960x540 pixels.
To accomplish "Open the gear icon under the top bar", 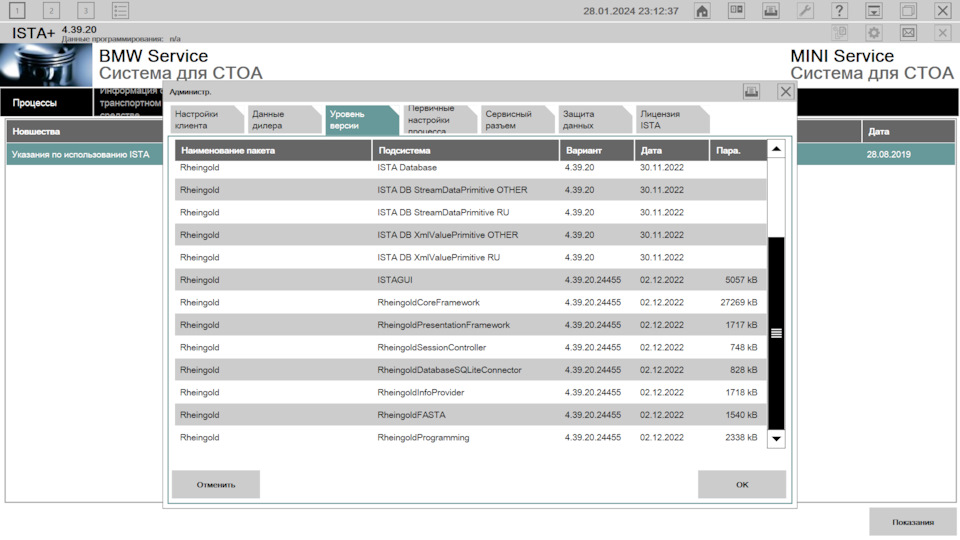I will point(874,32).
